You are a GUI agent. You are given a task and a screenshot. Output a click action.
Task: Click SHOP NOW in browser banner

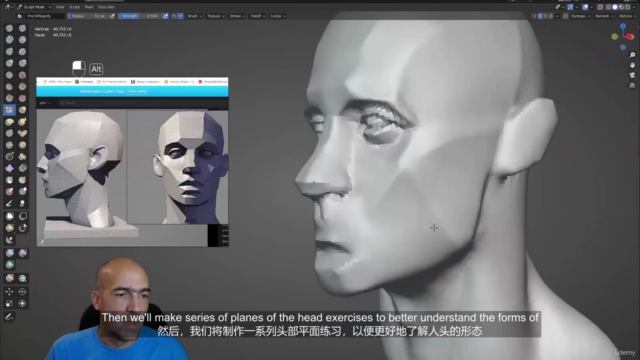(x=137, y=91)
